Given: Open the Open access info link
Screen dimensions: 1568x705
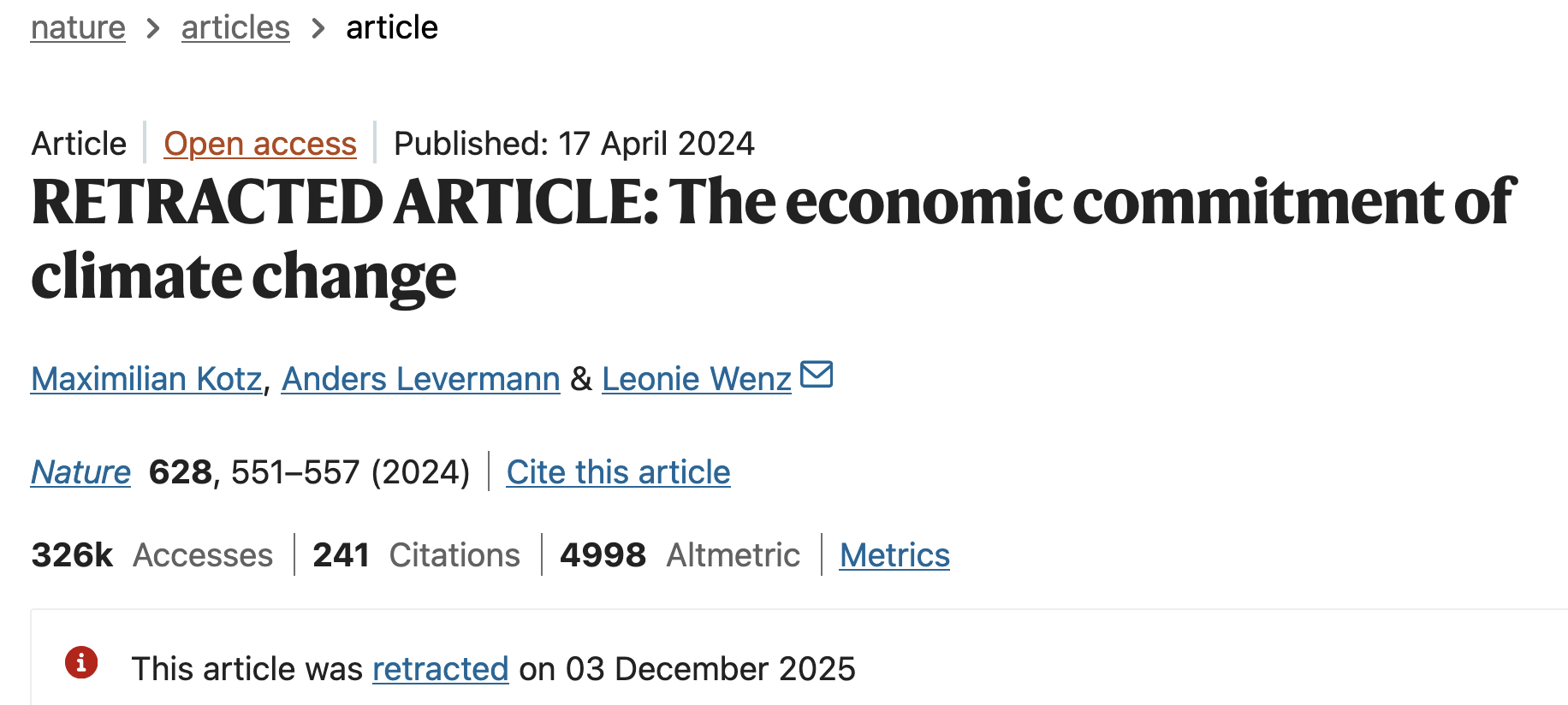Looking at the screenshot, I should [x=260, y=144].
